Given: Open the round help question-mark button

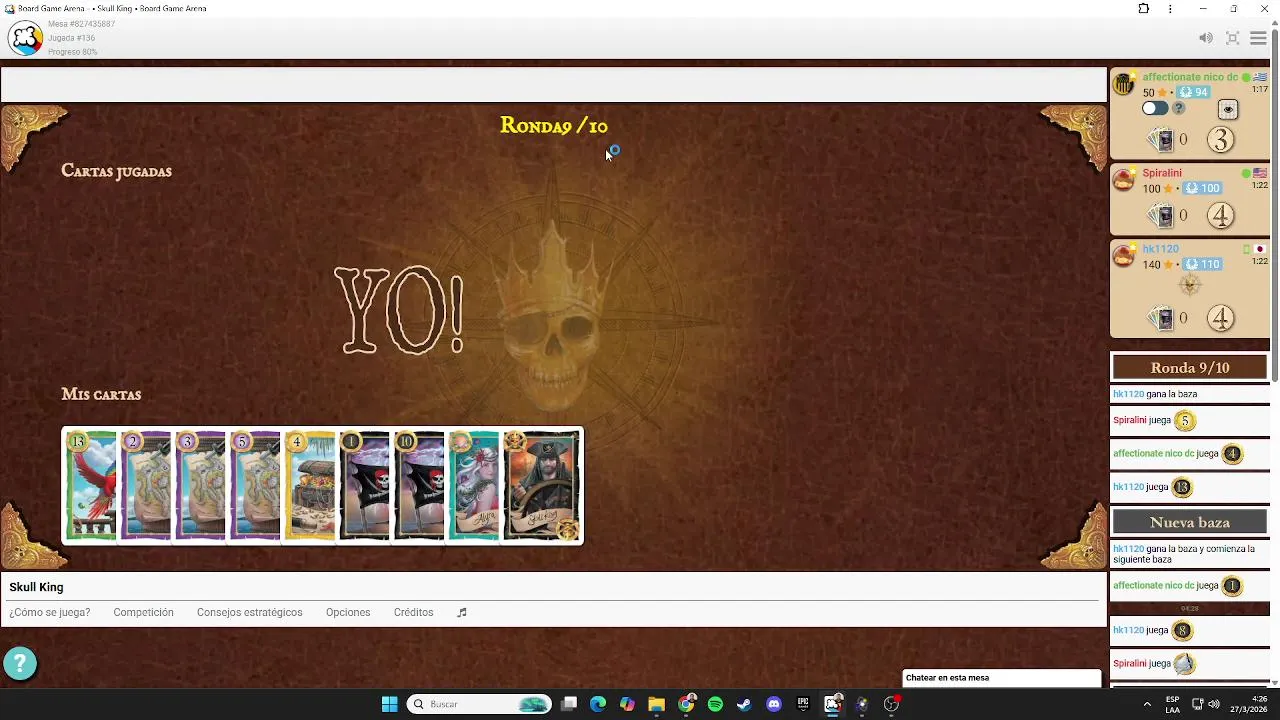Looking at the screenshot, I should click(x=19, y=663).
